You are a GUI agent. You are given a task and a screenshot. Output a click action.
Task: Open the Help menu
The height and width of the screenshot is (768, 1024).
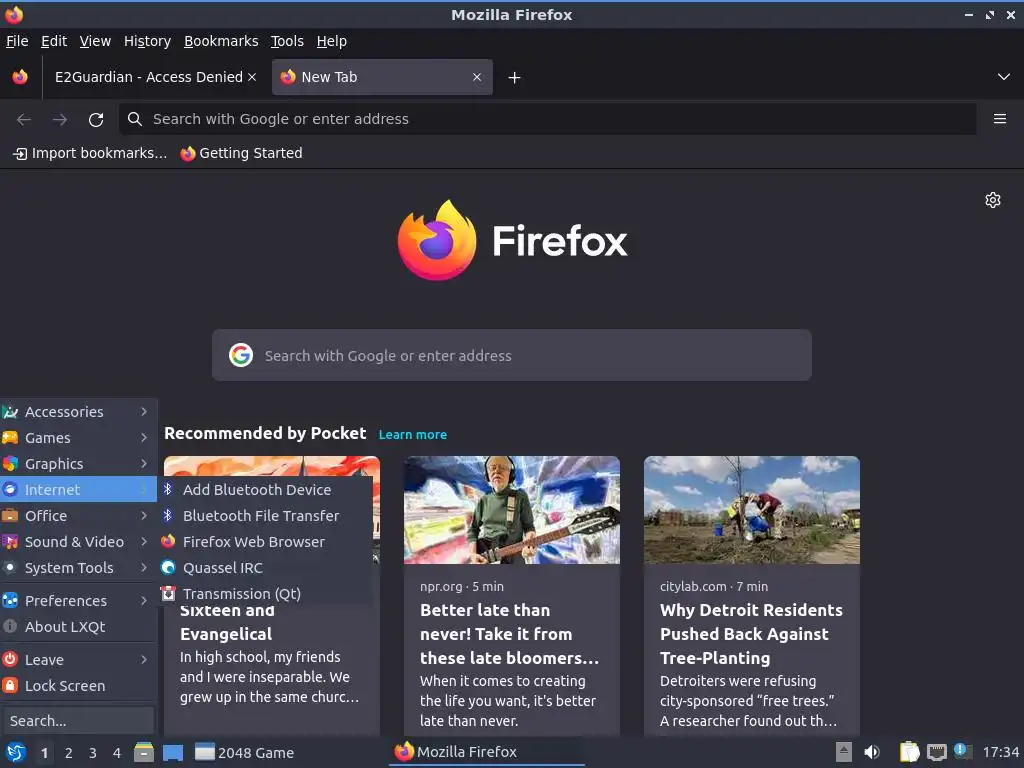pos(332,41)
